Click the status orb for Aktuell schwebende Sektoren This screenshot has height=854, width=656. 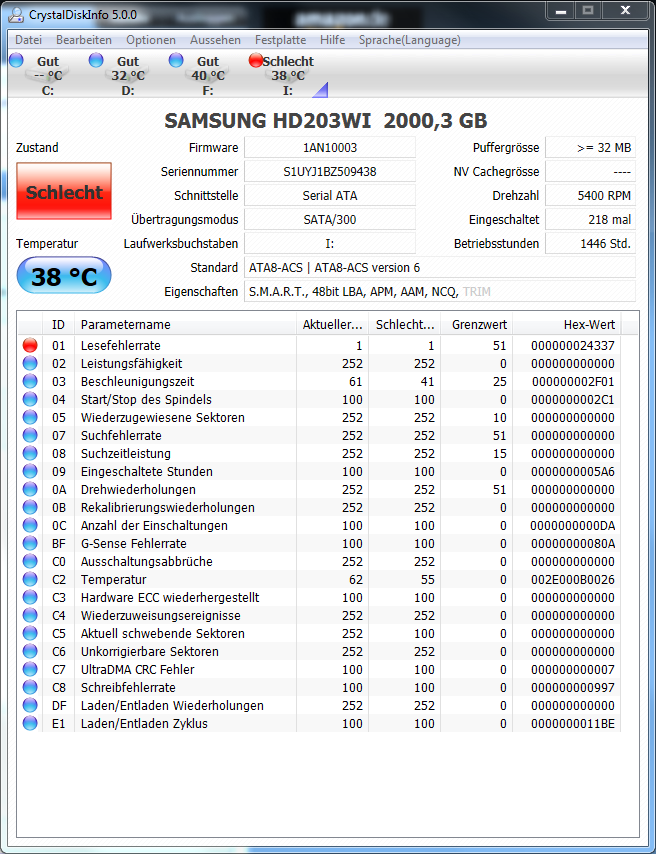point(30,633)
